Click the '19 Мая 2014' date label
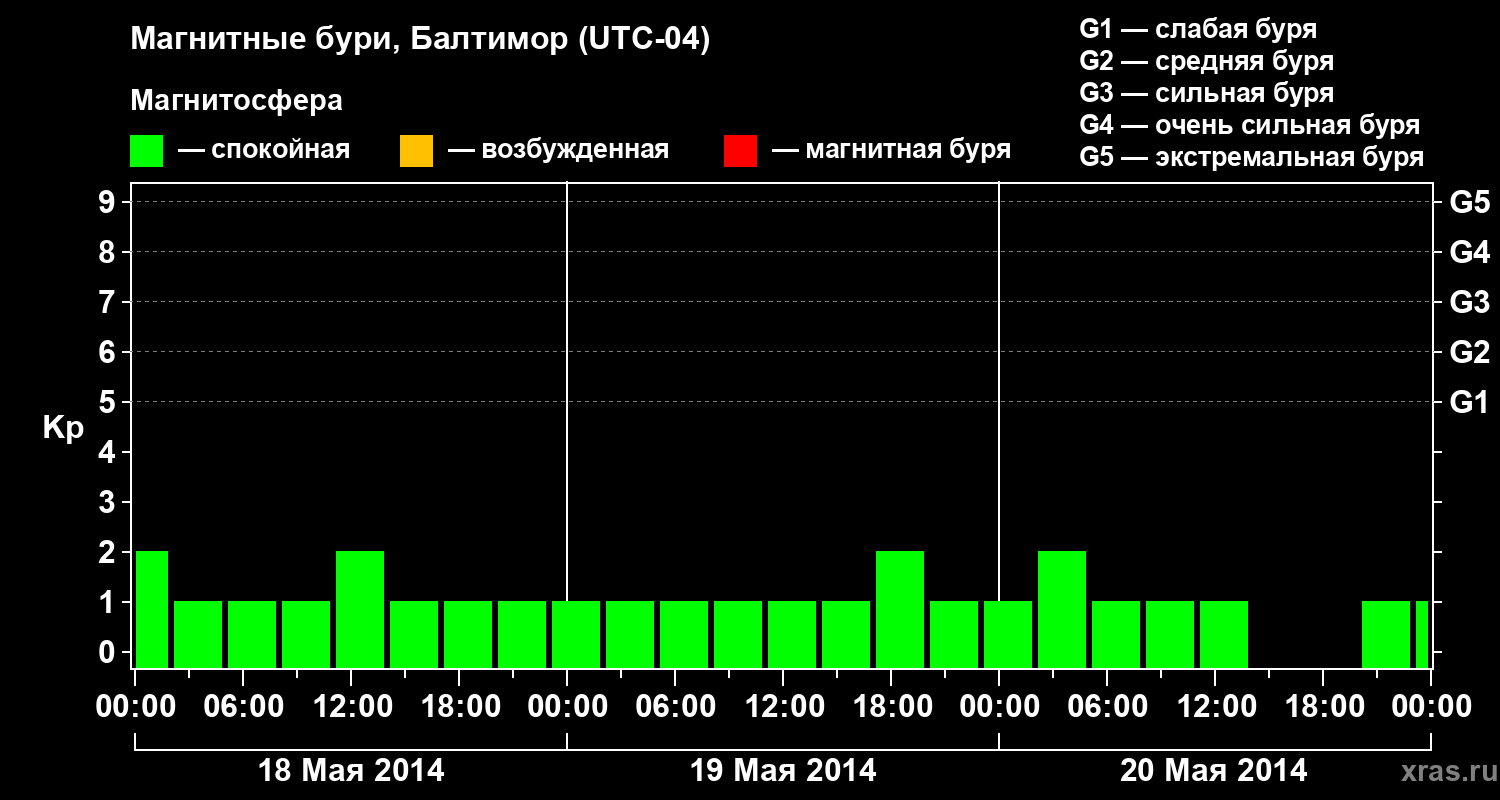Image resolution: width=1500 pixels, height=800 pixels. pos(783,770)
